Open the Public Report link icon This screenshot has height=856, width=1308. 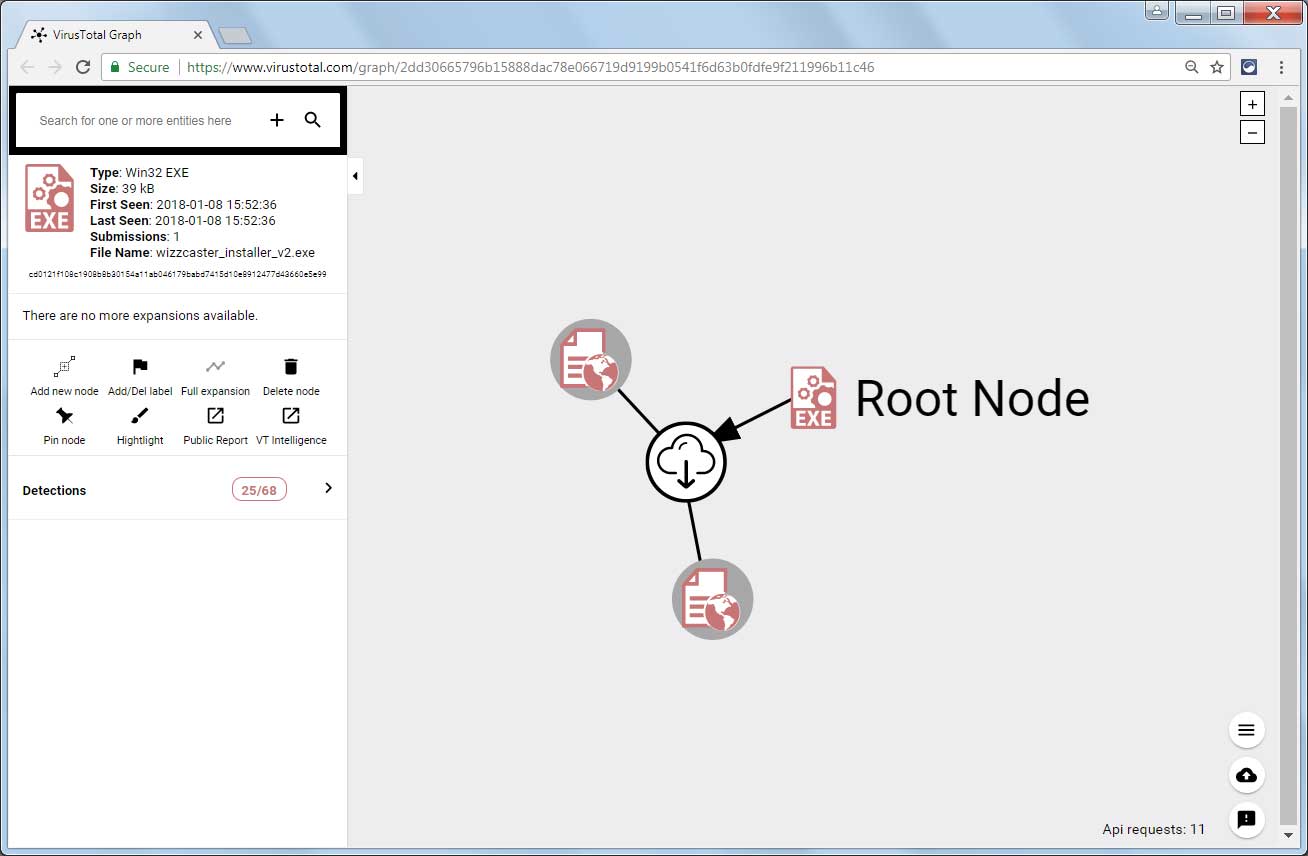(x=215, y=416)
